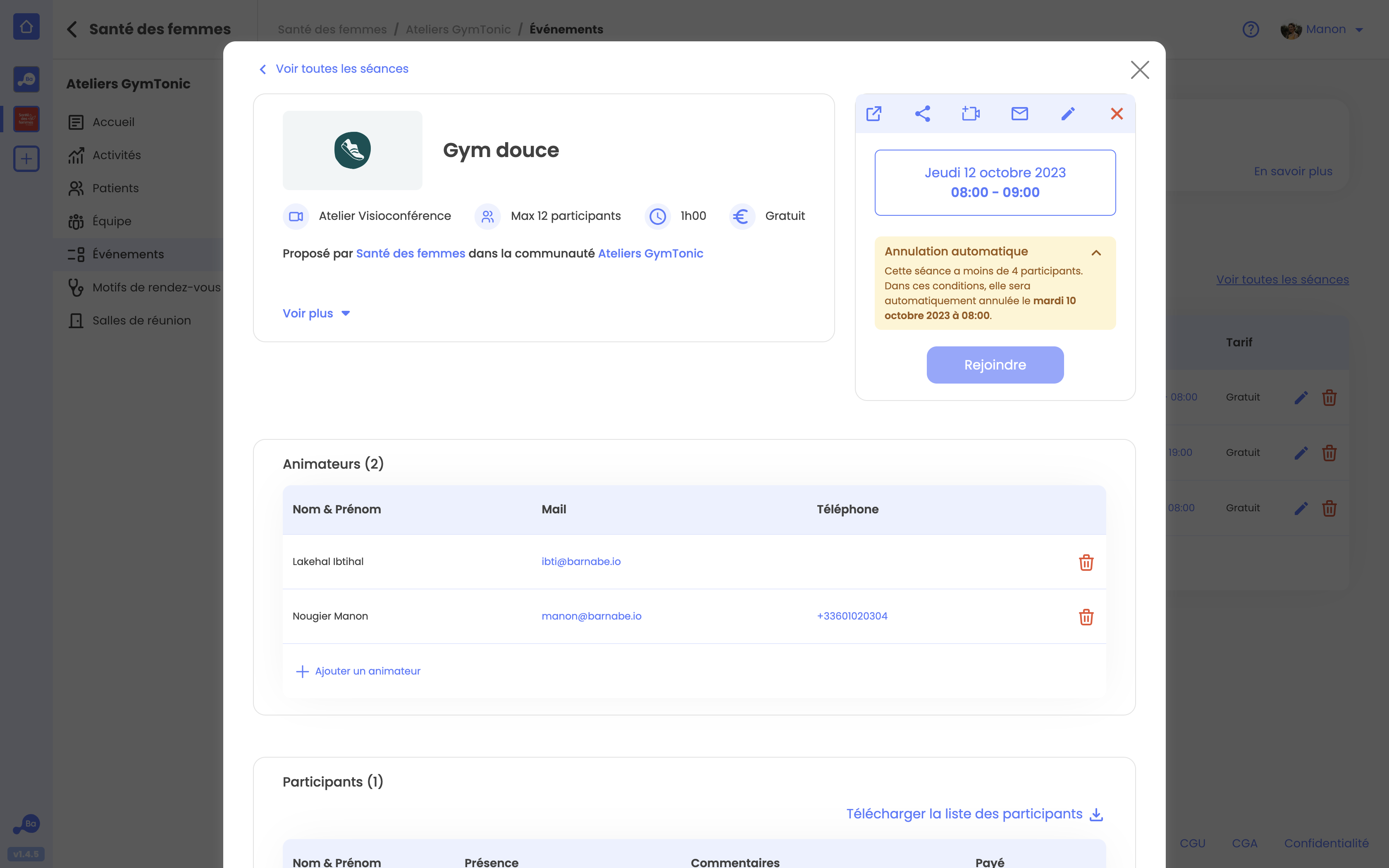Click the Lakehal Ibtihal name cell
The image size is (1389, 868).
tap(328, 561)
